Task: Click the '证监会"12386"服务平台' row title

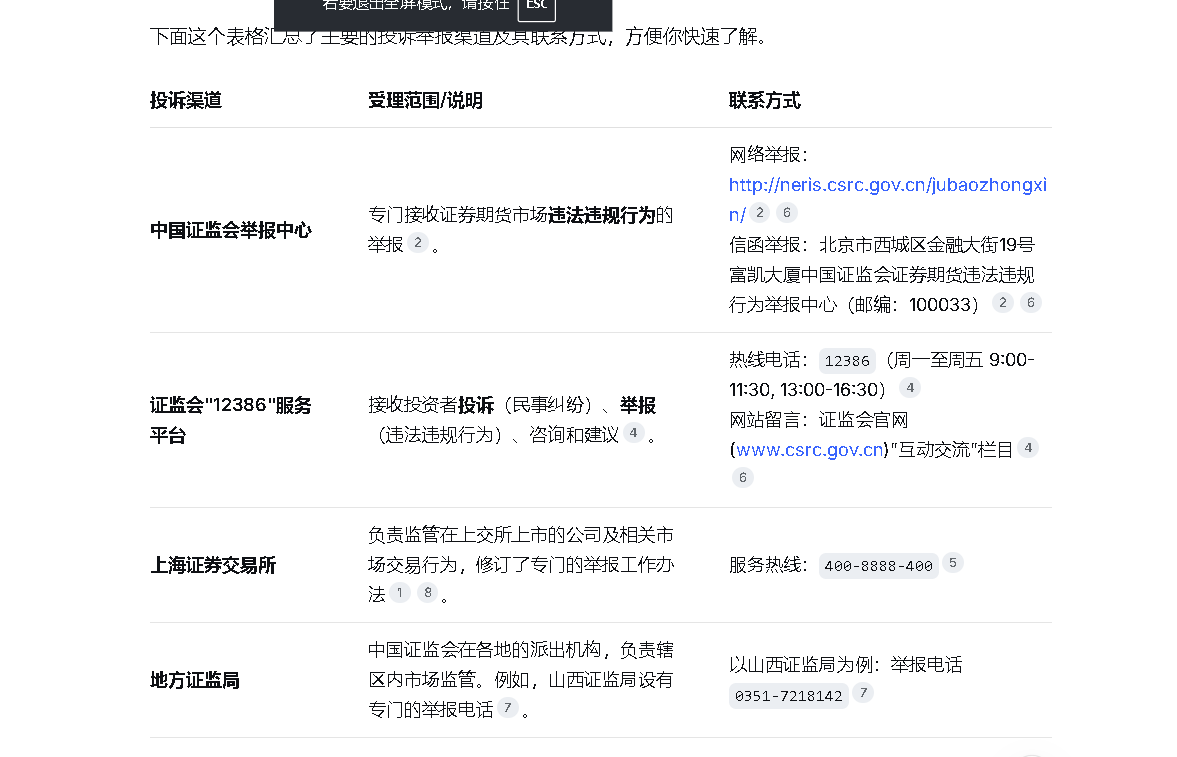Action: click(x=230, y=420)
